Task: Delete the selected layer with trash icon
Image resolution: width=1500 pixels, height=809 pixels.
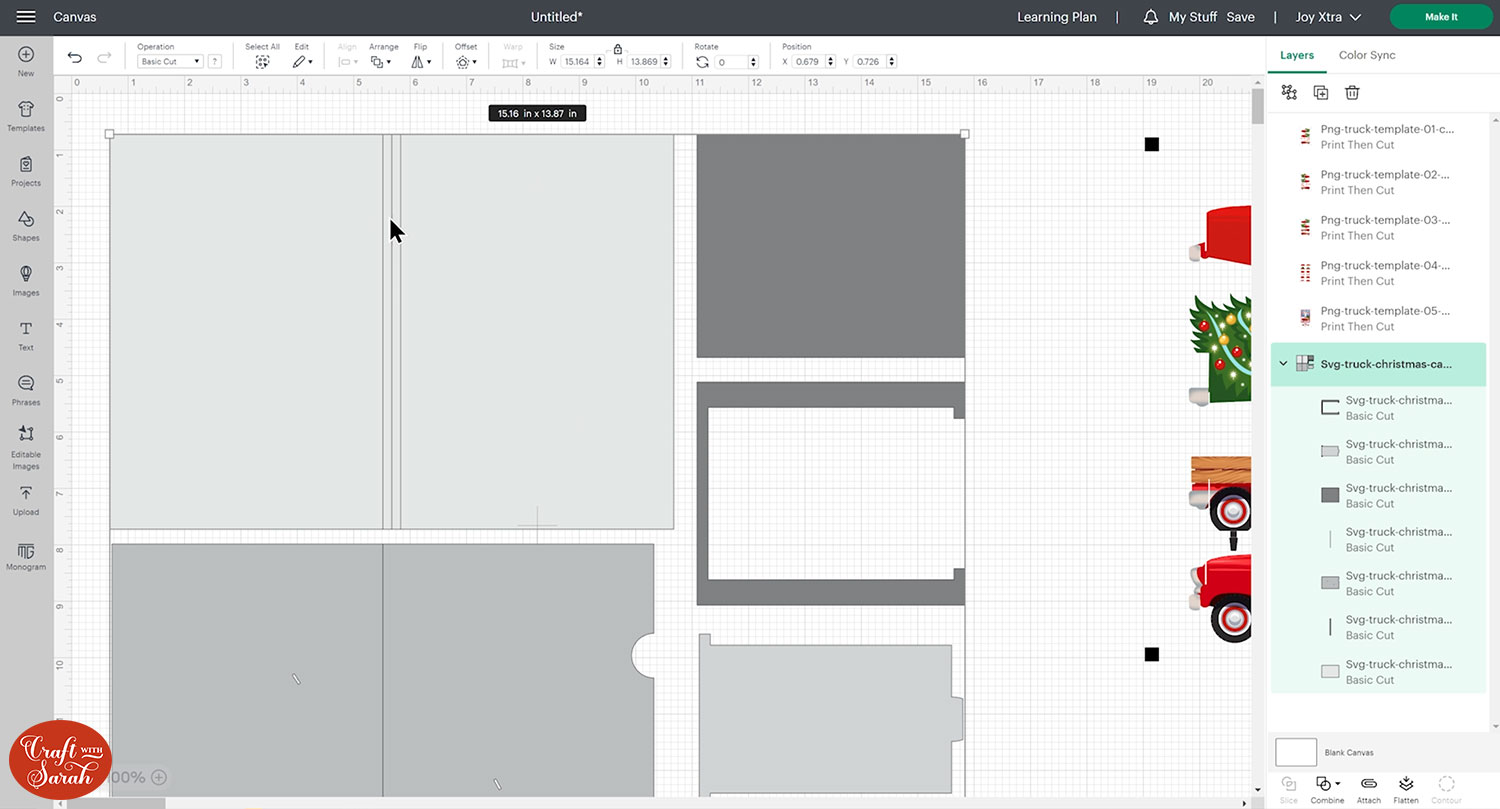Action: [1352, 92]
